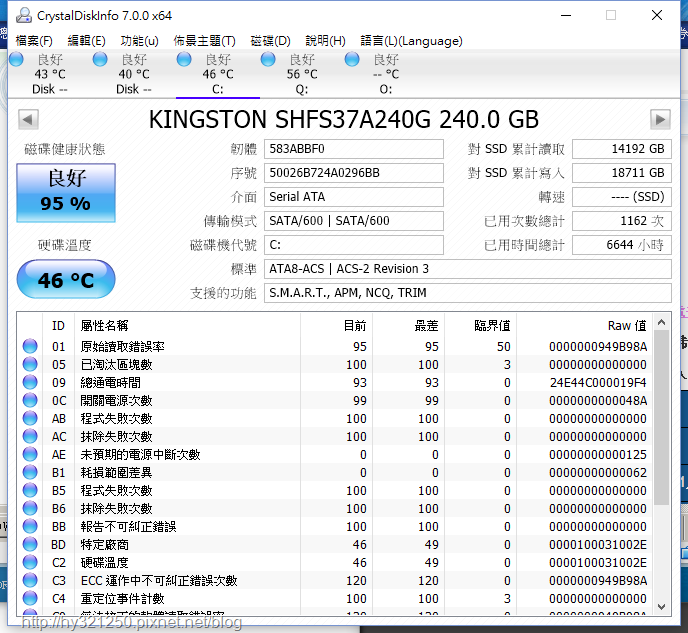This screenshot has height=633, width=688.
Task: Click the 屬性名稱 column header
Action: pyautogui.click(x=187, y=325)
